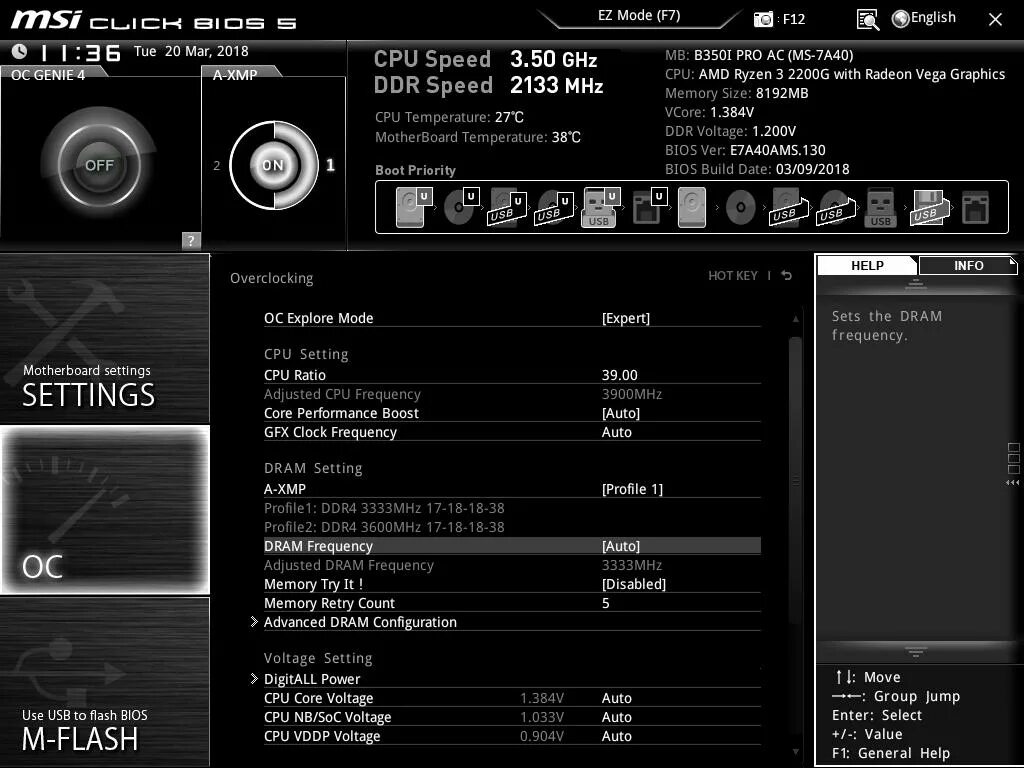The height and width of the screenshot is (768, 1024).
Task: Select the CPU VDDP Voltage Auto value
Action: click(x=616, y=736)
